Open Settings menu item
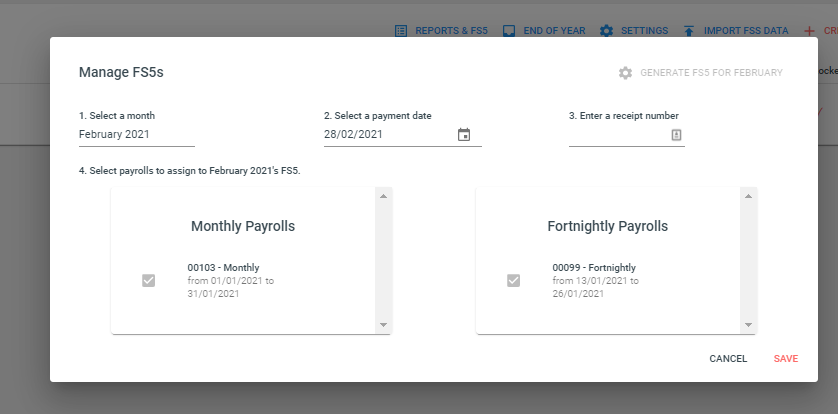Screen dimensions: 838x414 point(634,31)
